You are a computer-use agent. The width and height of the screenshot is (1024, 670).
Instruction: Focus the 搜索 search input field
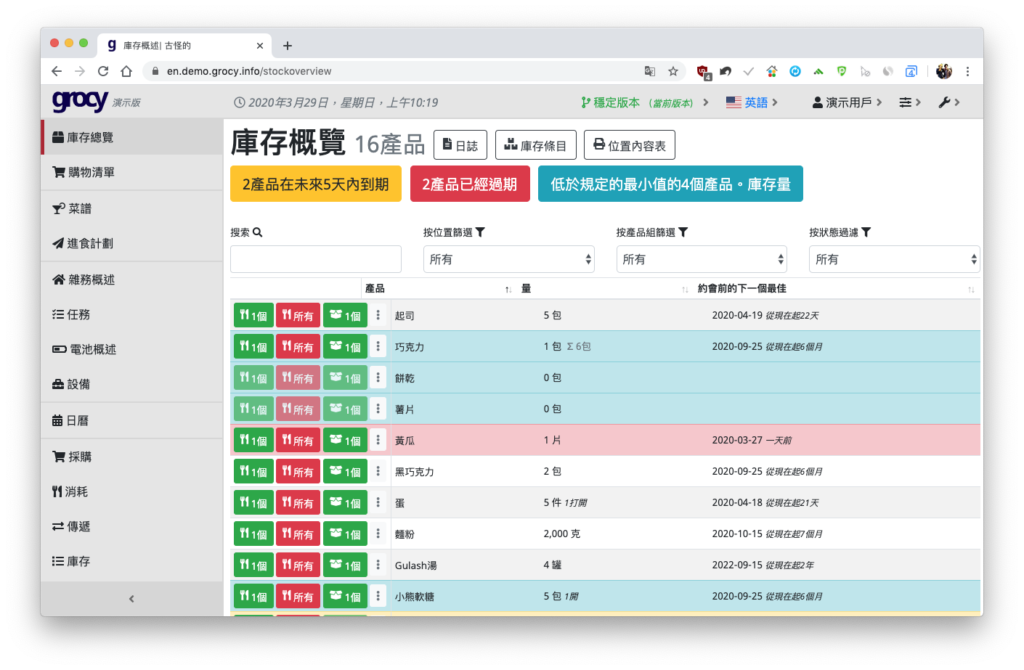[x=315, y=259]
